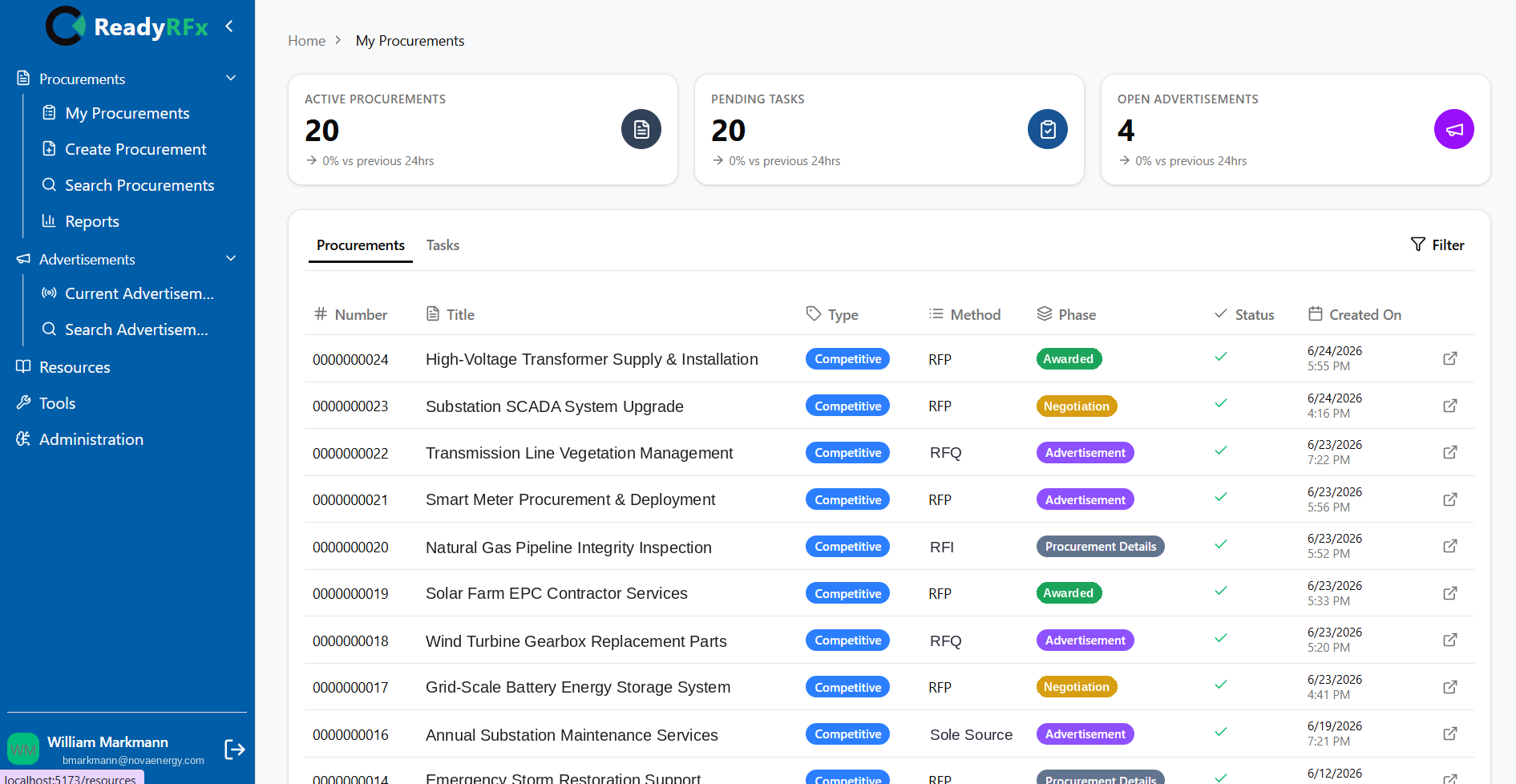Click status checkmark for procurement 0000000019

click(x=1221, y=591)
